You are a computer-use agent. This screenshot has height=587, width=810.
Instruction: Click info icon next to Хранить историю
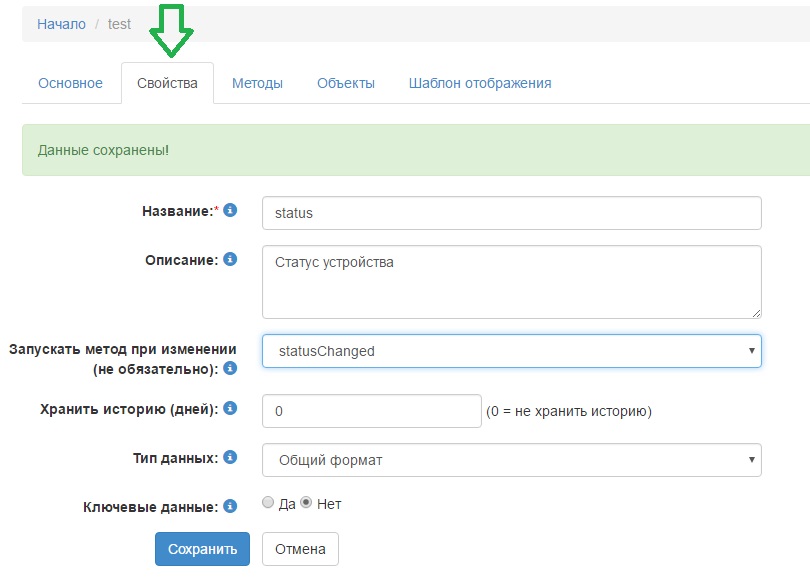pos(230,408)
